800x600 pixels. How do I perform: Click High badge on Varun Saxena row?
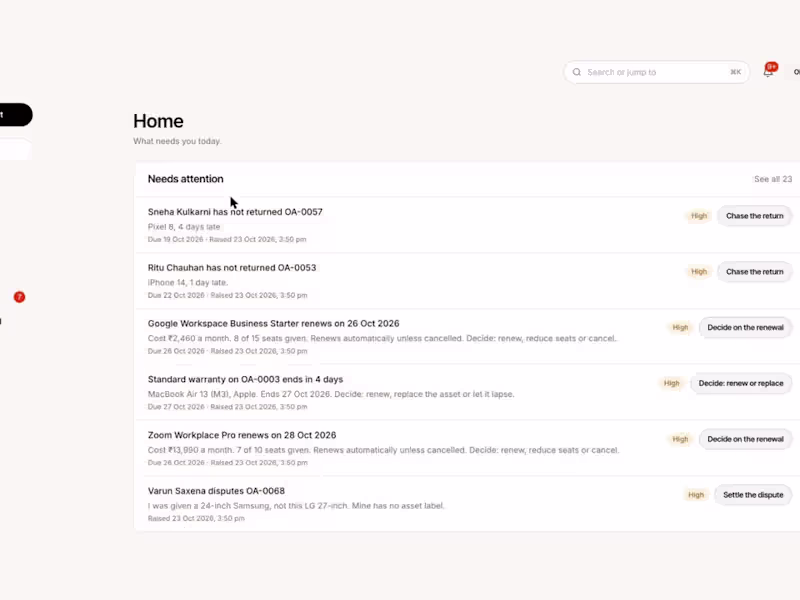[x=696, y=495]
